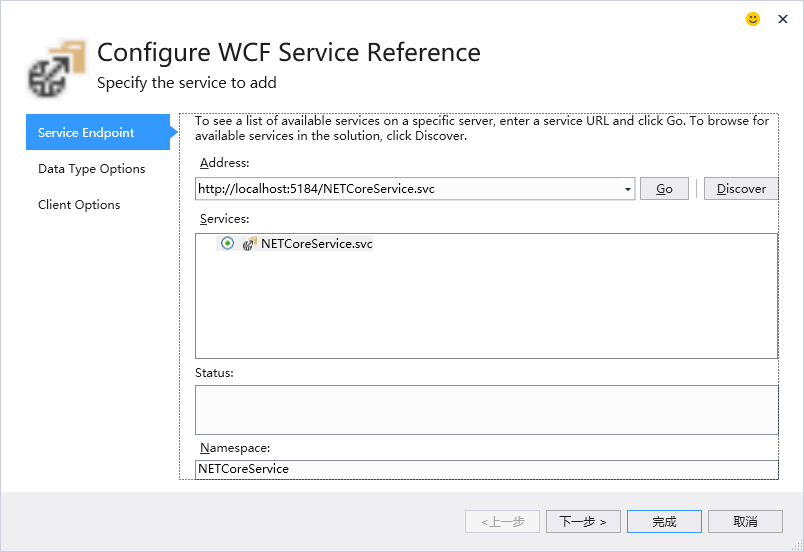The image size is (804, 552).
Task: Select the NETCoreService.svc text in Services list
Action: click(x=316, y=243)
